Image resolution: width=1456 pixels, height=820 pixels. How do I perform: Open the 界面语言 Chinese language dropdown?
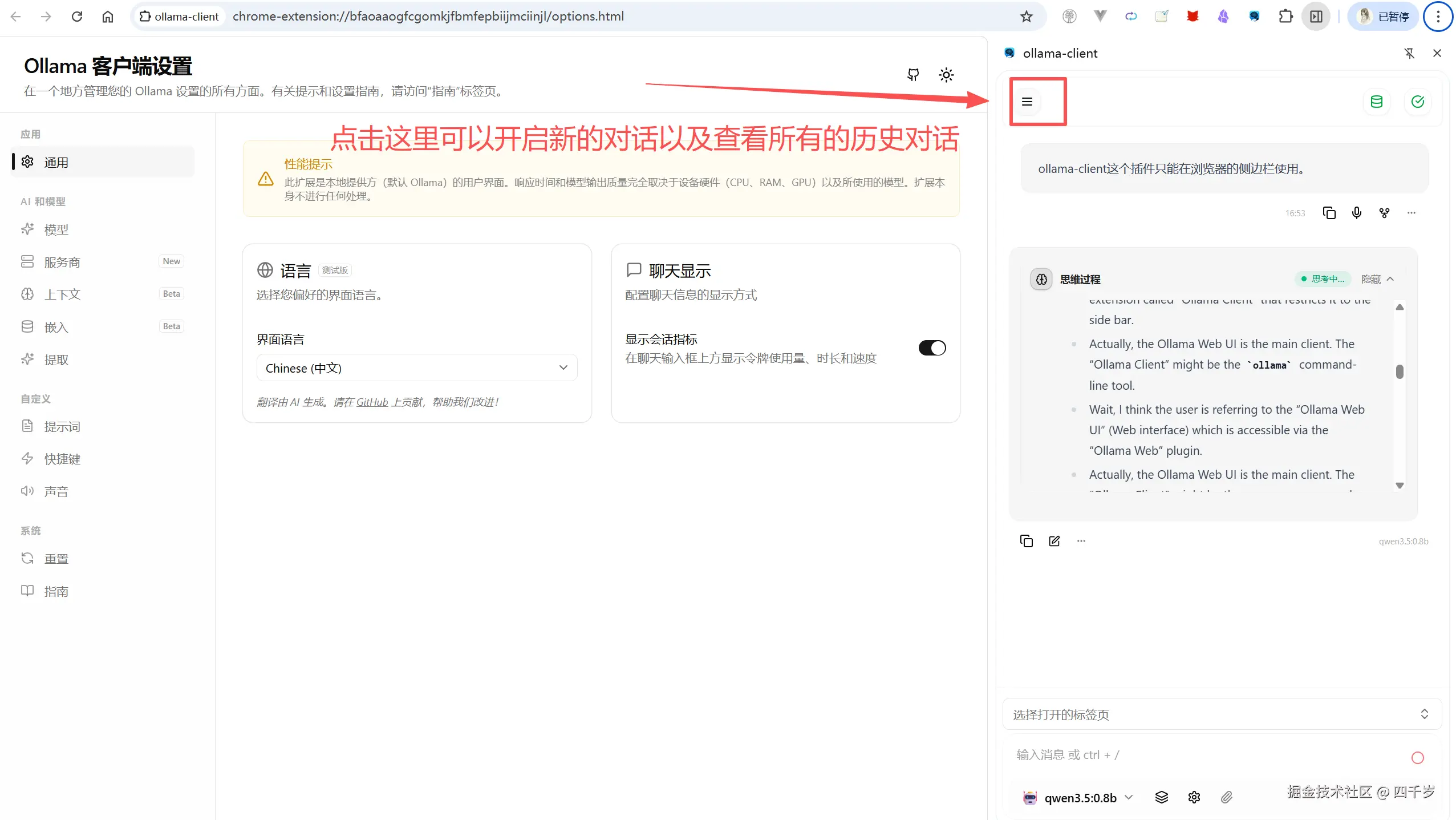pos(416,367)
